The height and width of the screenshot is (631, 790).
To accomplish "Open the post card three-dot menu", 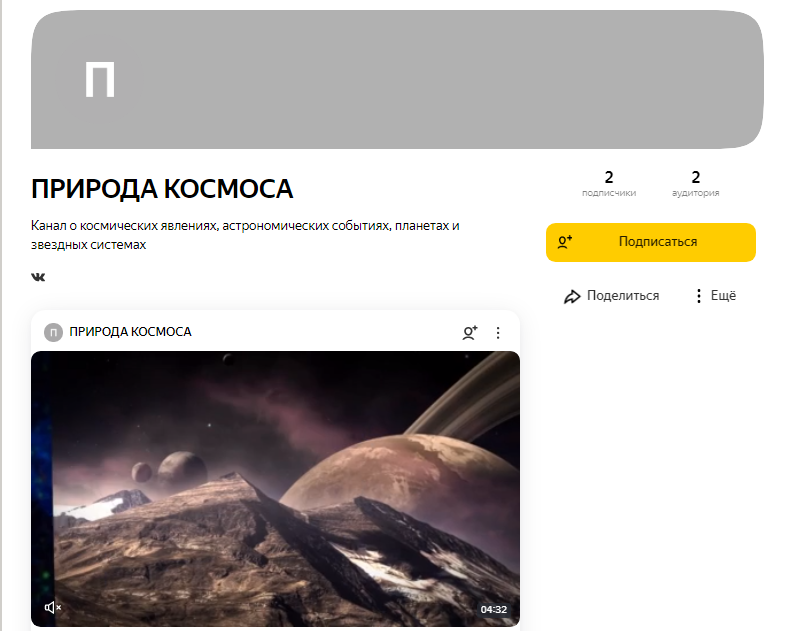I will click(498, 333).
